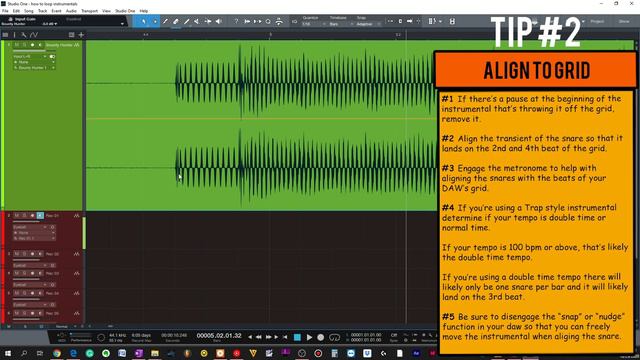Viewport: 640px width, 360px height.
Task: Select the Mute tool
Action: point(197,21)
